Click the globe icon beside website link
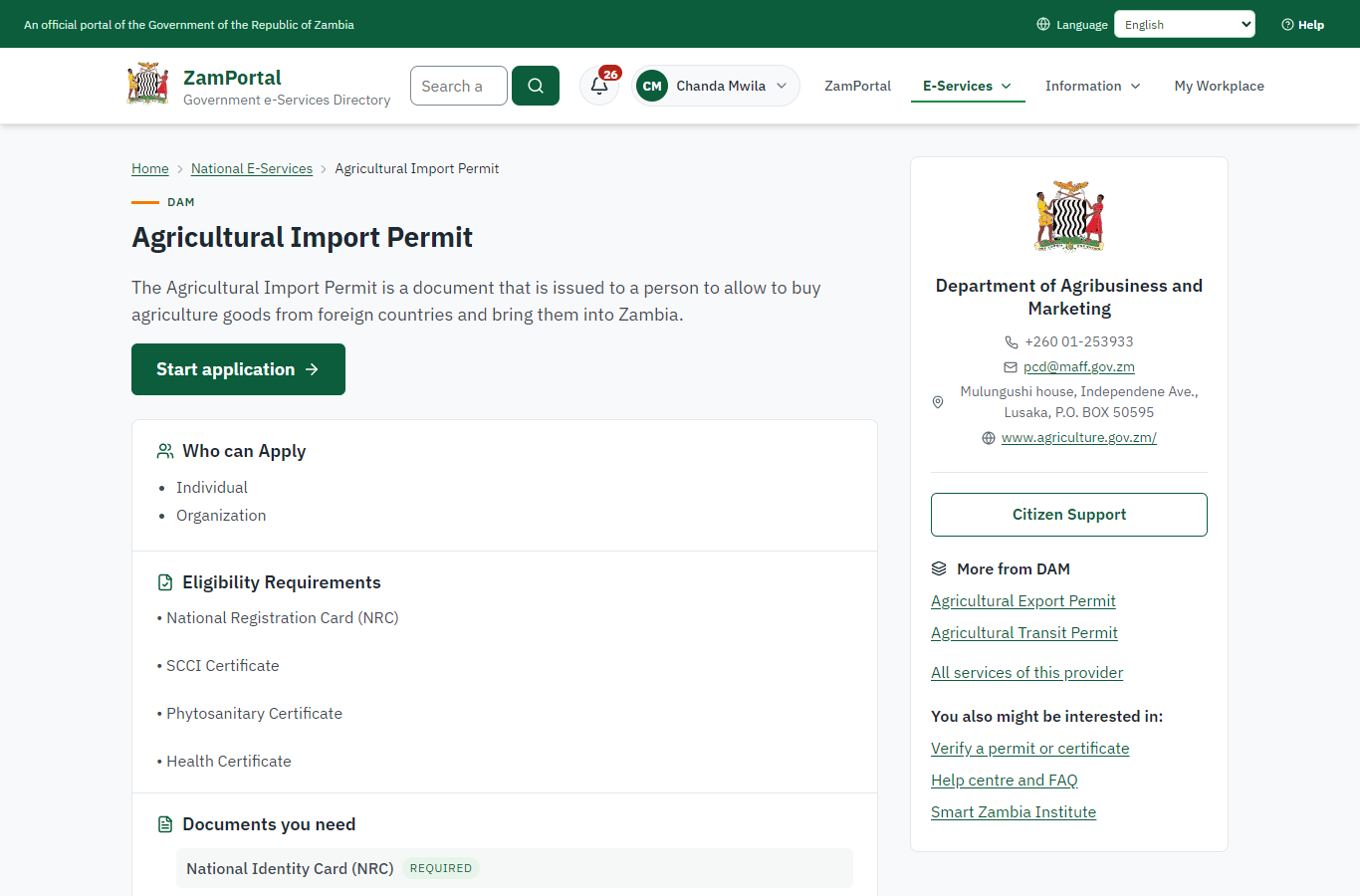This screenshot has height=896, width=1360. (x=989, y=438)
